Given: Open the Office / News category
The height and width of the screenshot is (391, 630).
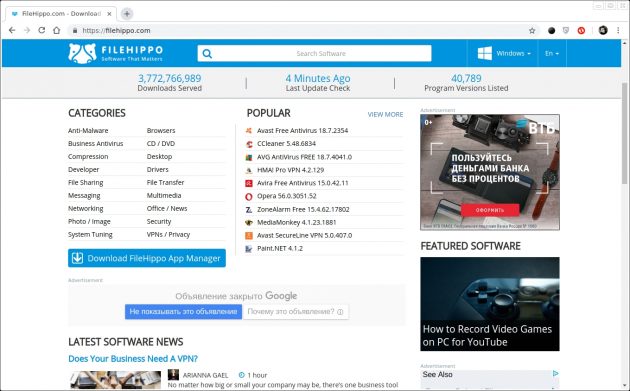Looking at the screenshot, I should (x=167, y=208).
